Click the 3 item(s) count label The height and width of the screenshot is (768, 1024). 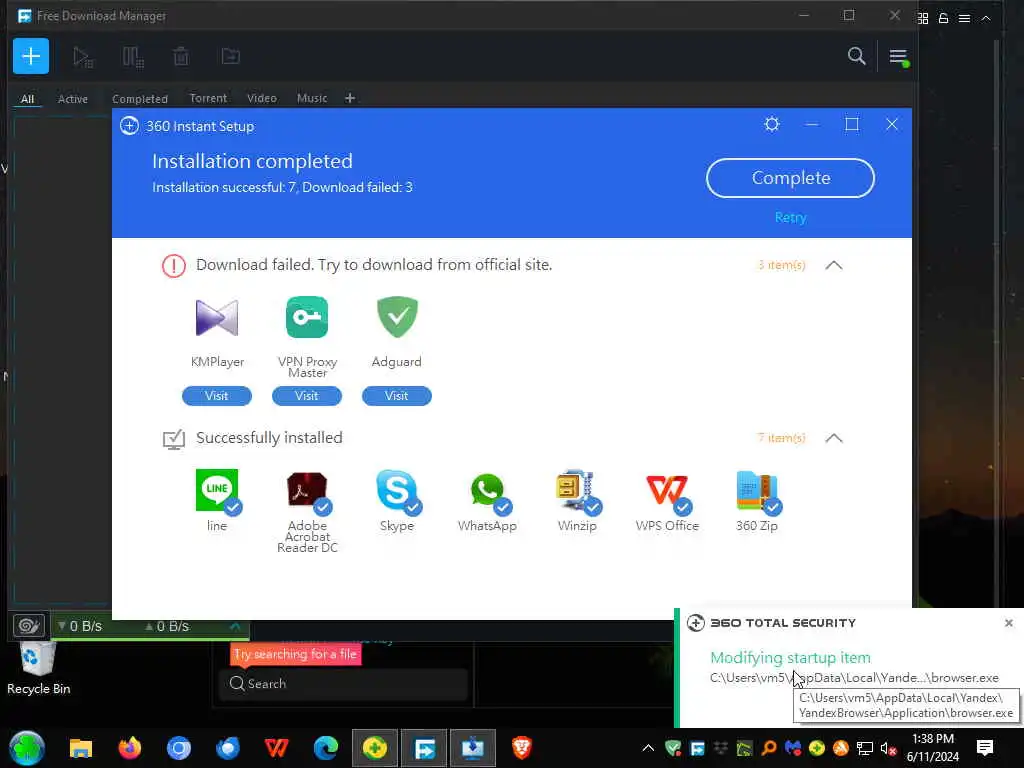click(781, 265)
